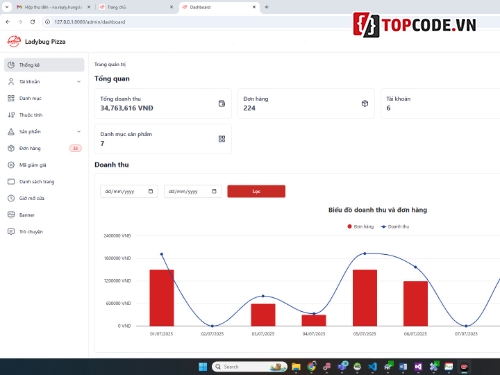Viewport: 500px width, 375px height.
Task: Click the red Lọc filter button
Action: pyautogui.click(x=256, y=191)
